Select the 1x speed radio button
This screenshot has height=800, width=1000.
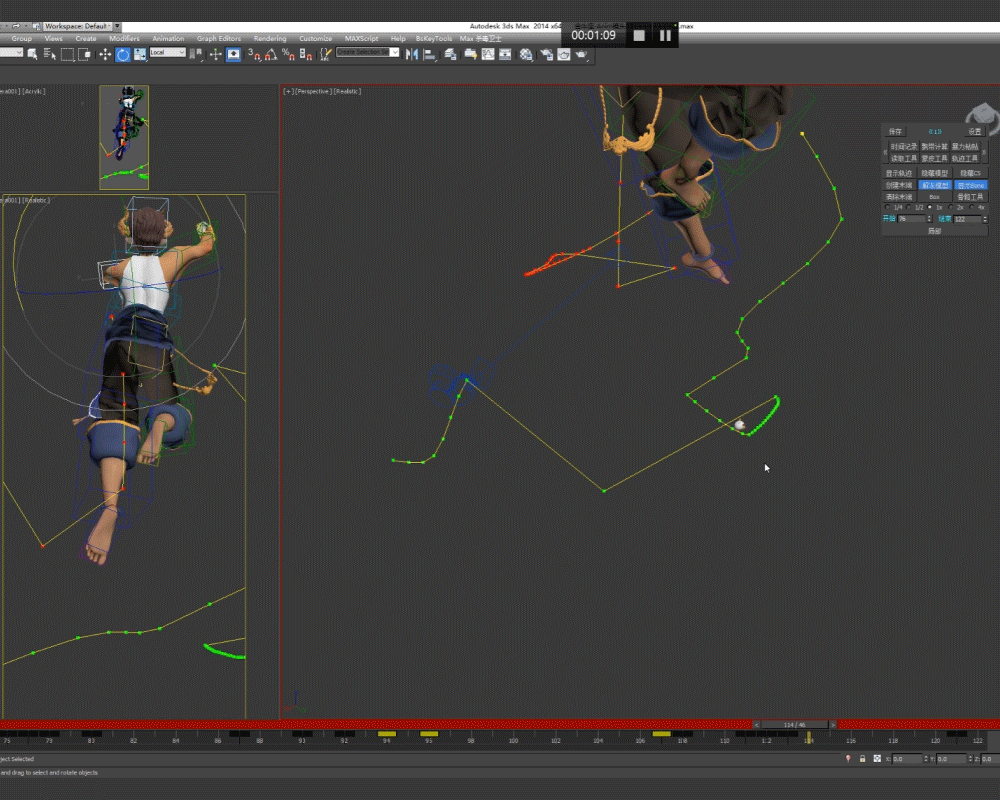pos(930,207)
